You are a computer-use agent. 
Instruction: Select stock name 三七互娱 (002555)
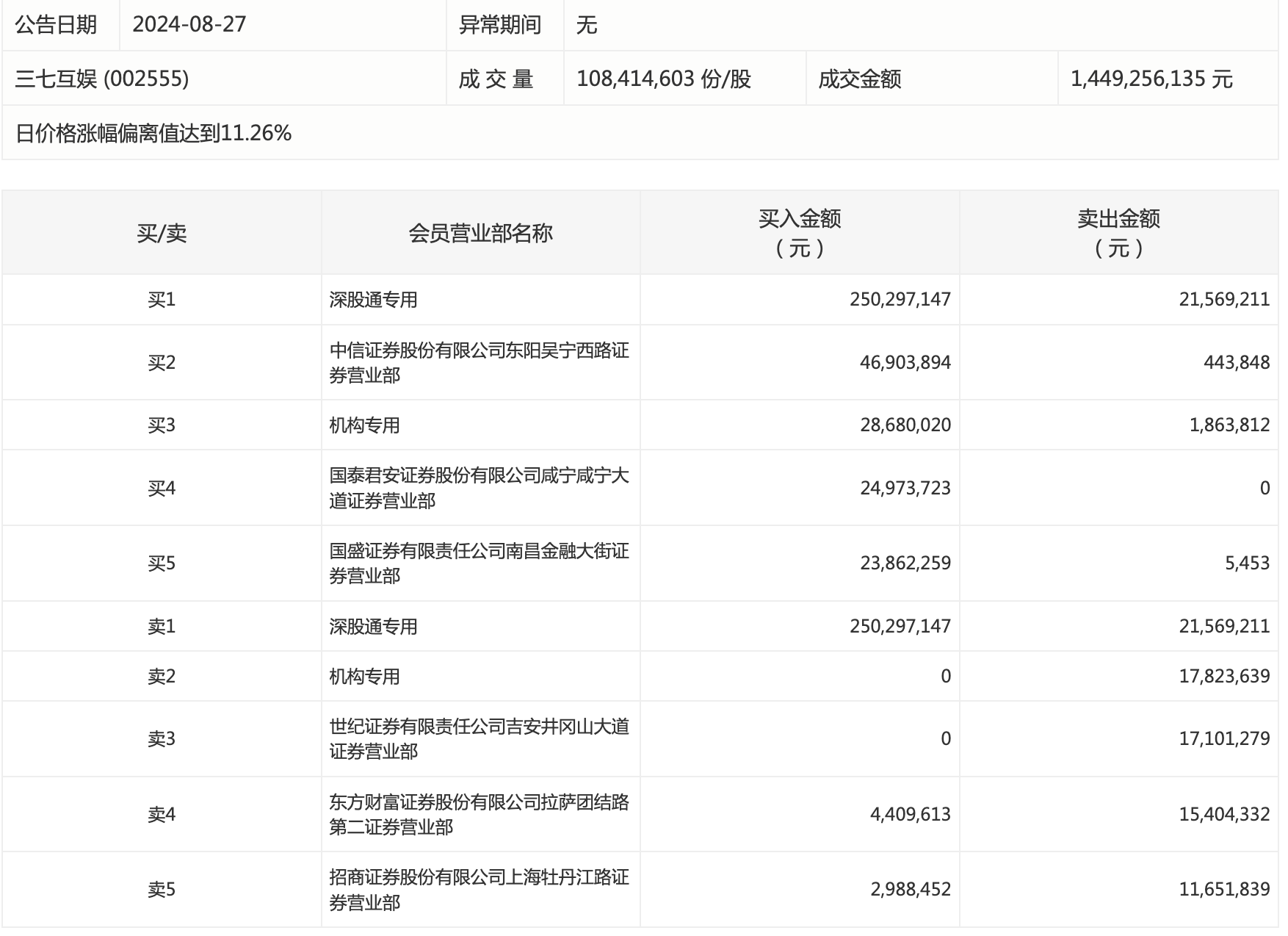[x=102, y=79]
